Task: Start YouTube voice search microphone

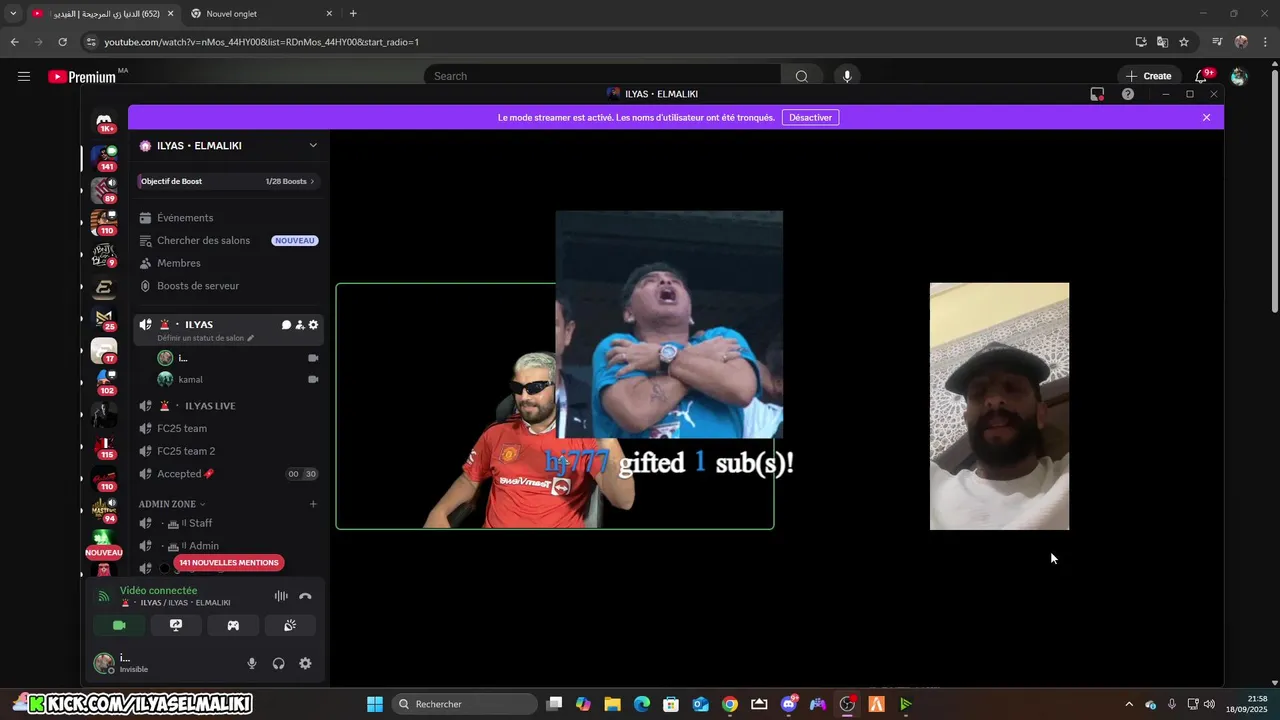Action: 847,76
